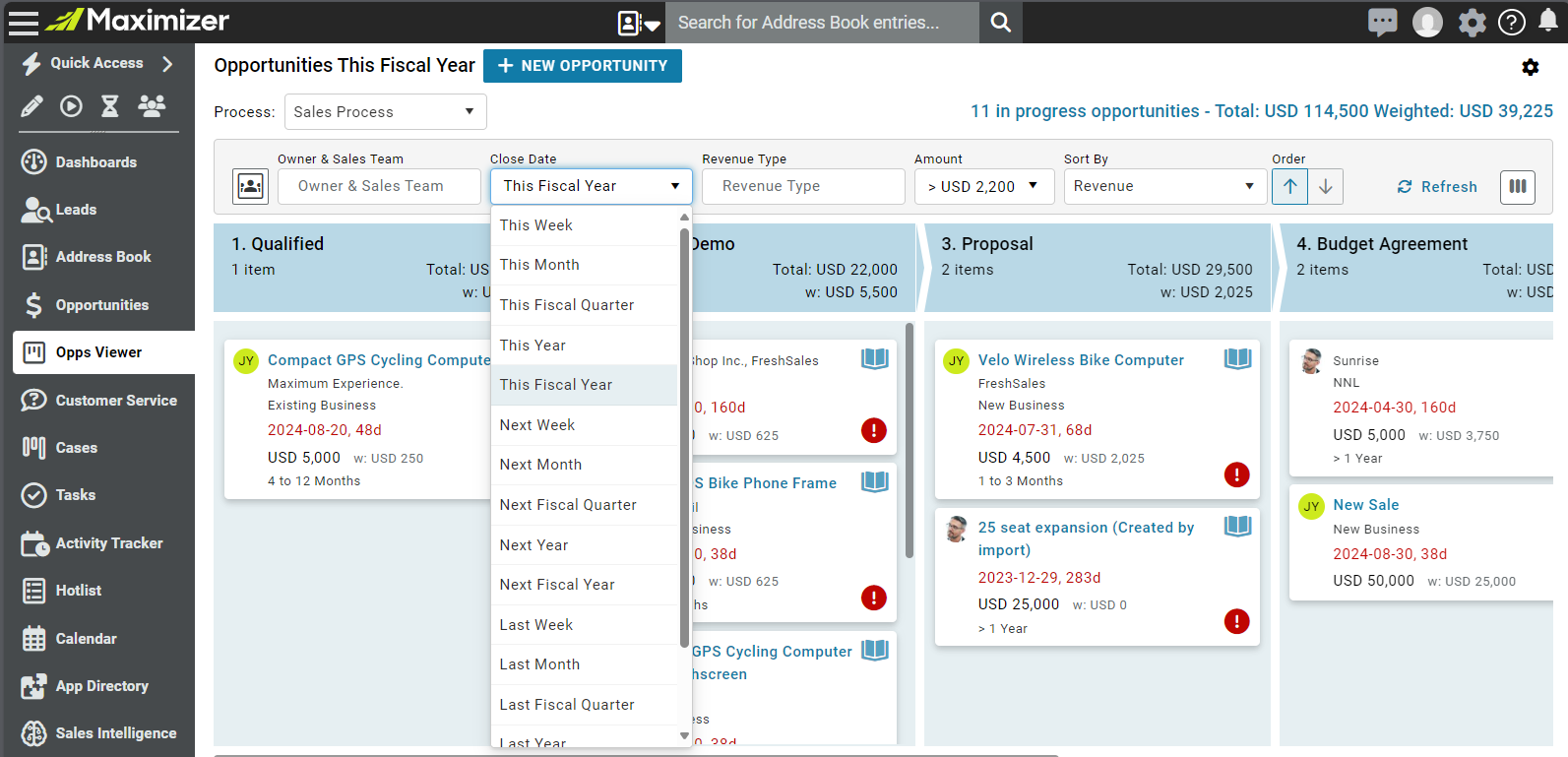Open the Sort By Revenue dropdown
The height and width of the screenshot is (757, 1568).
click(1165, 186)
